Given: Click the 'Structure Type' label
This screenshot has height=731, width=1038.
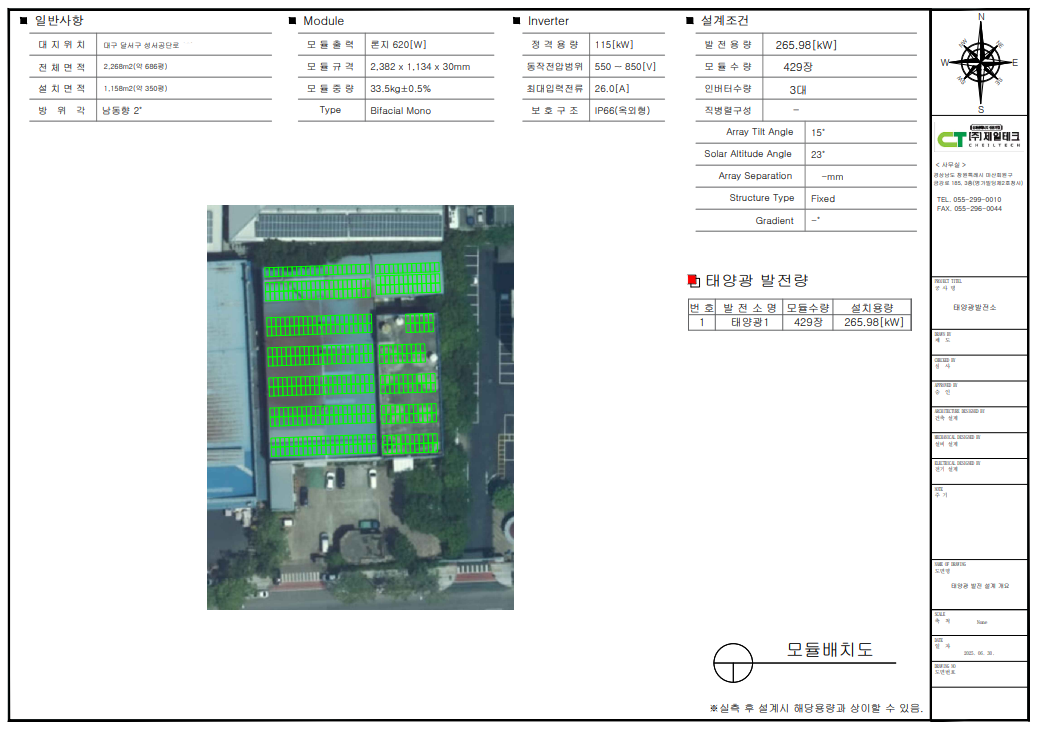Looking at the screenshot, I should coord(761,197).
